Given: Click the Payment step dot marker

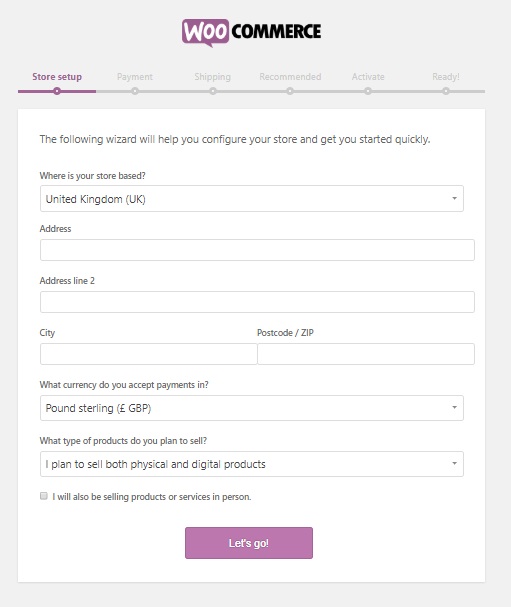Looking at the screenshot, I should pos(135,91).
